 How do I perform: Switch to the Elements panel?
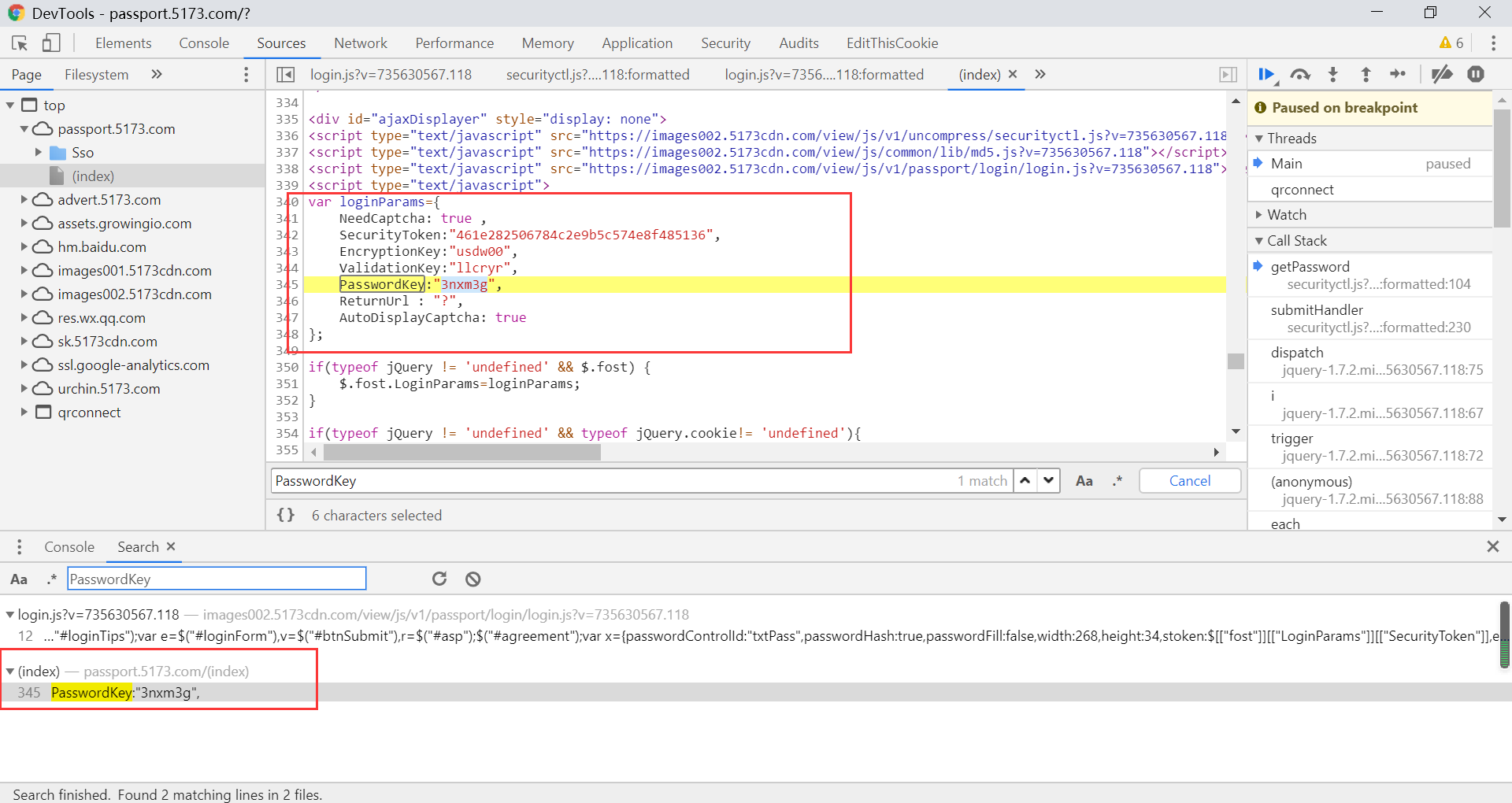[124, 43]
